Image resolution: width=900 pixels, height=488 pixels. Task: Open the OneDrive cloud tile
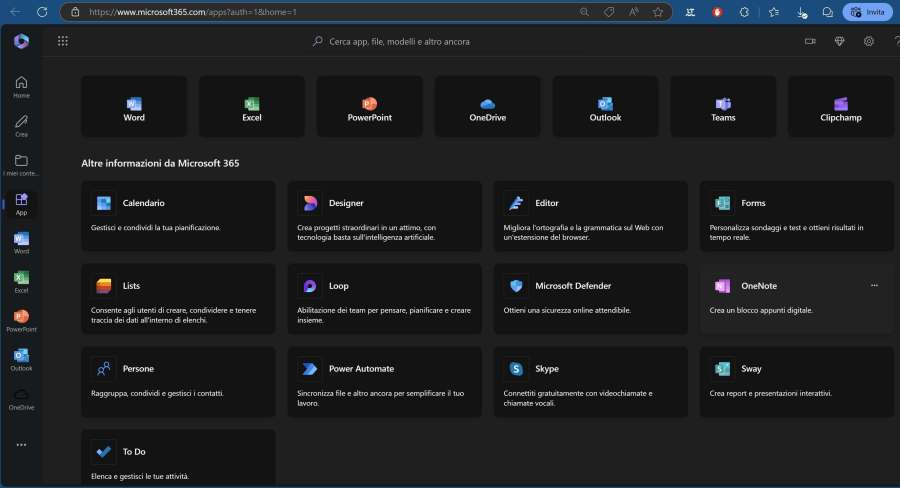point(487,107)
